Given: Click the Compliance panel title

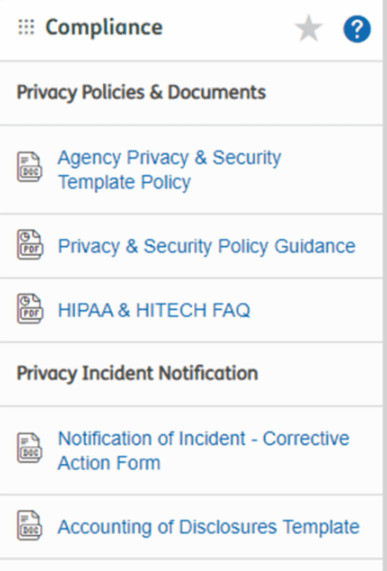Looking at the screenshot, I should click(x=104, y=27).
